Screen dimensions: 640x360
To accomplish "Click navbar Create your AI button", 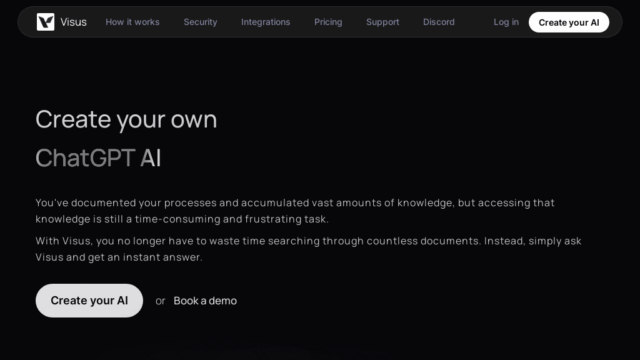I will (569, 22).
